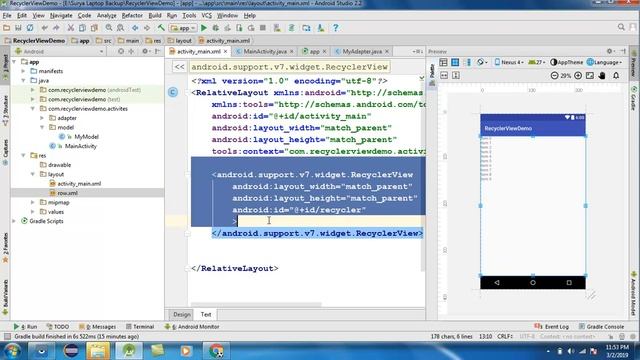640x360 pixels.
Task: Click the Chrome icon in Windows taskbar
Action: click(216, 351)
